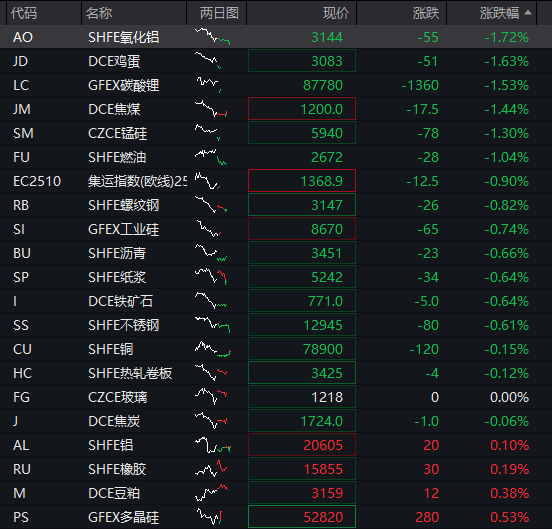Open the SHFE氧化铝 two-day sparkline chart
Image resolution: width=552 pixels, height=529 pixels.
(212, 37)
